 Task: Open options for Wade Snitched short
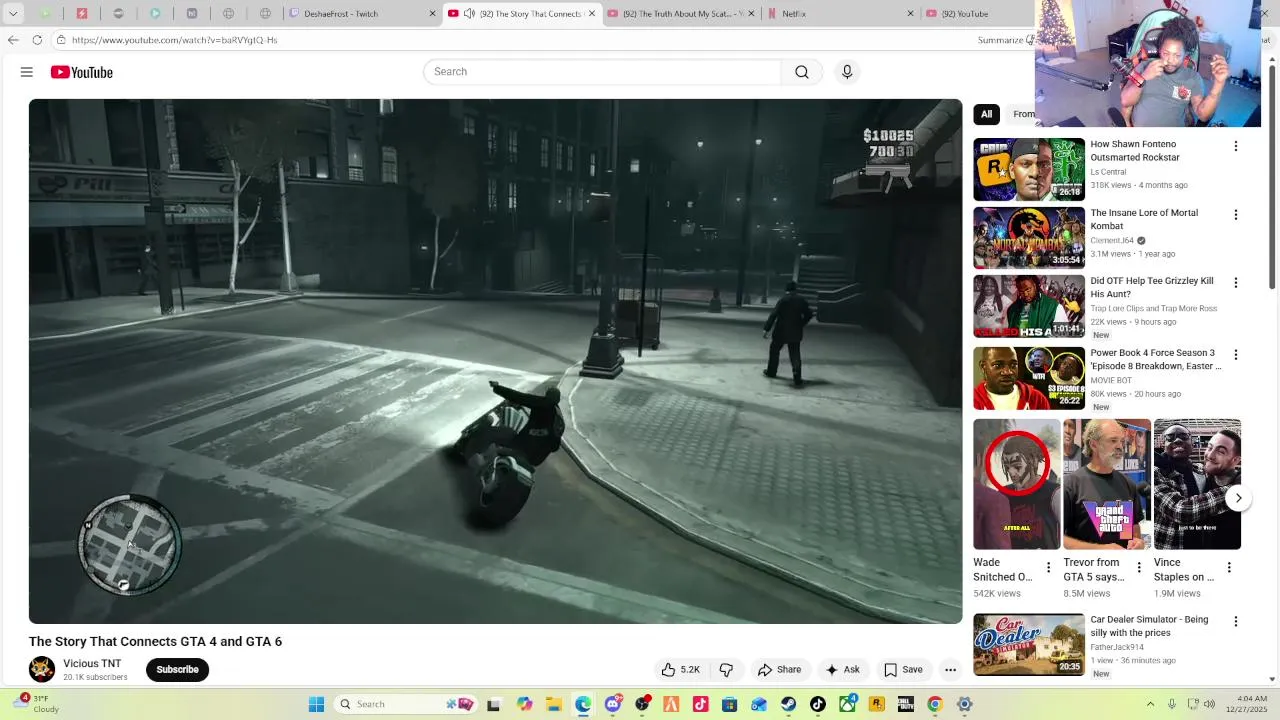pyautogui.click(x=1048, y=568)
